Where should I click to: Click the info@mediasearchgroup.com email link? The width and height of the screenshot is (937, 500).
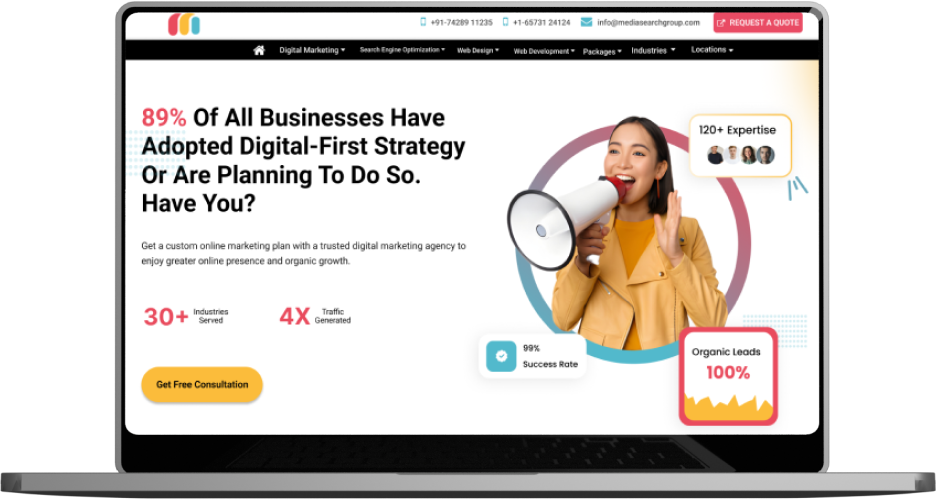point(648,23)
